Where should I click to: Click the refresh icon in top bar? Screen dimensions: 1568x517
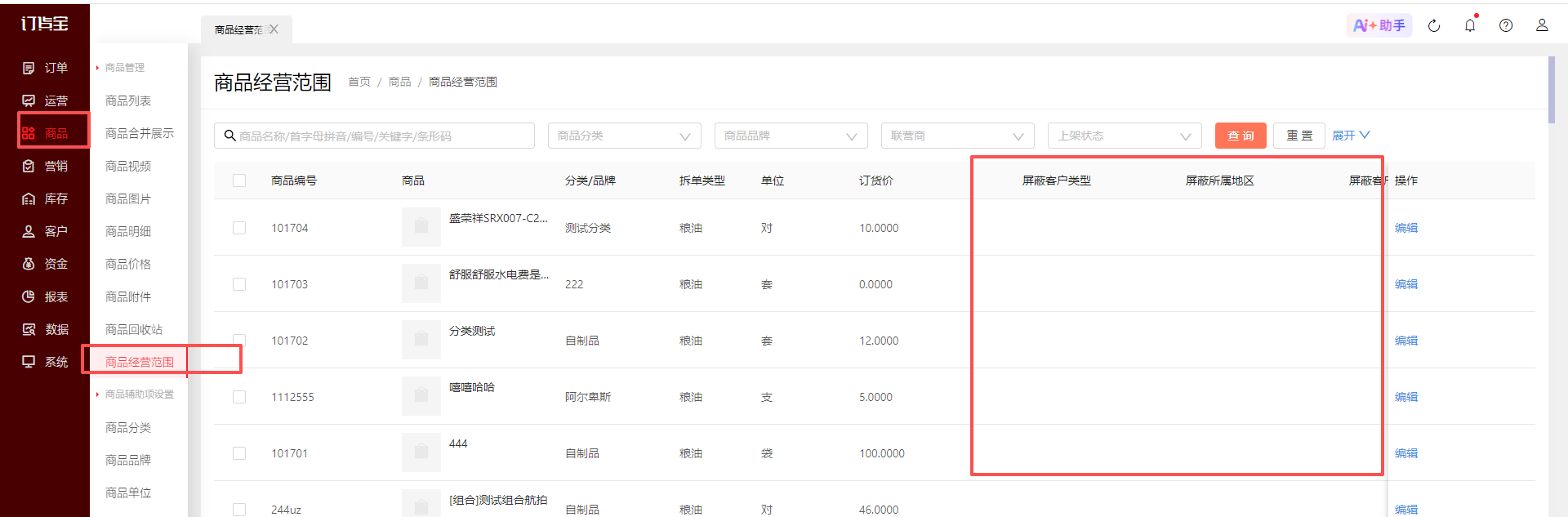[x=1434, y=25]
